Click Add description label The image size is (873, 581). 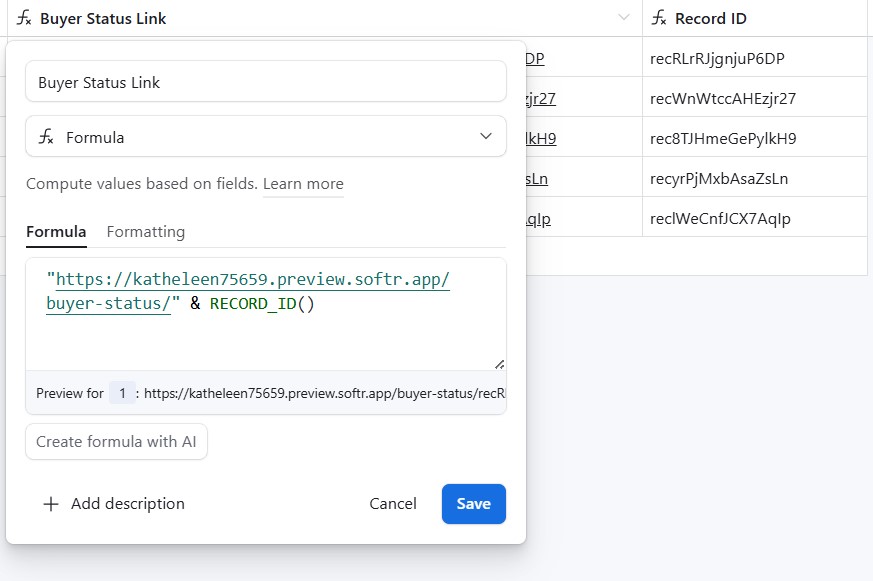pyautogui.click(x=127, y=504)
